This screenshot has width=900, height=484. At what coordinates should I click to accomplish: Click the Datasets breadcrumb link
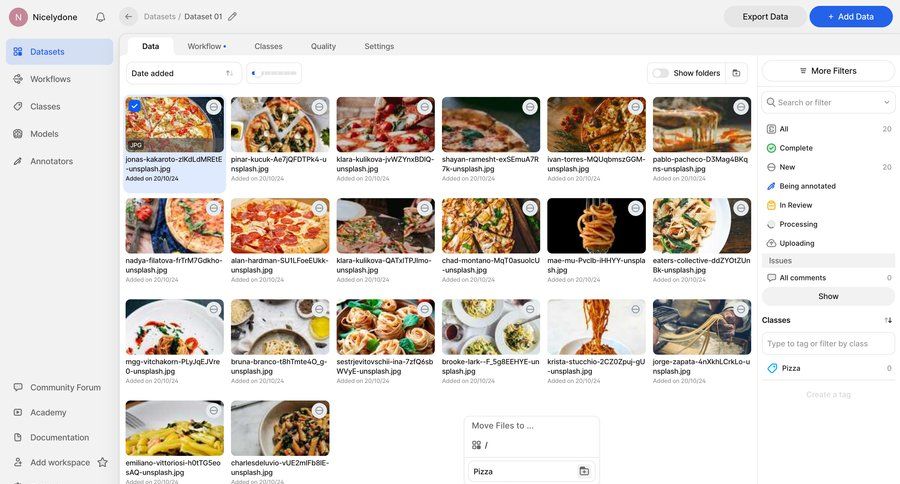(x=160, y=17)
